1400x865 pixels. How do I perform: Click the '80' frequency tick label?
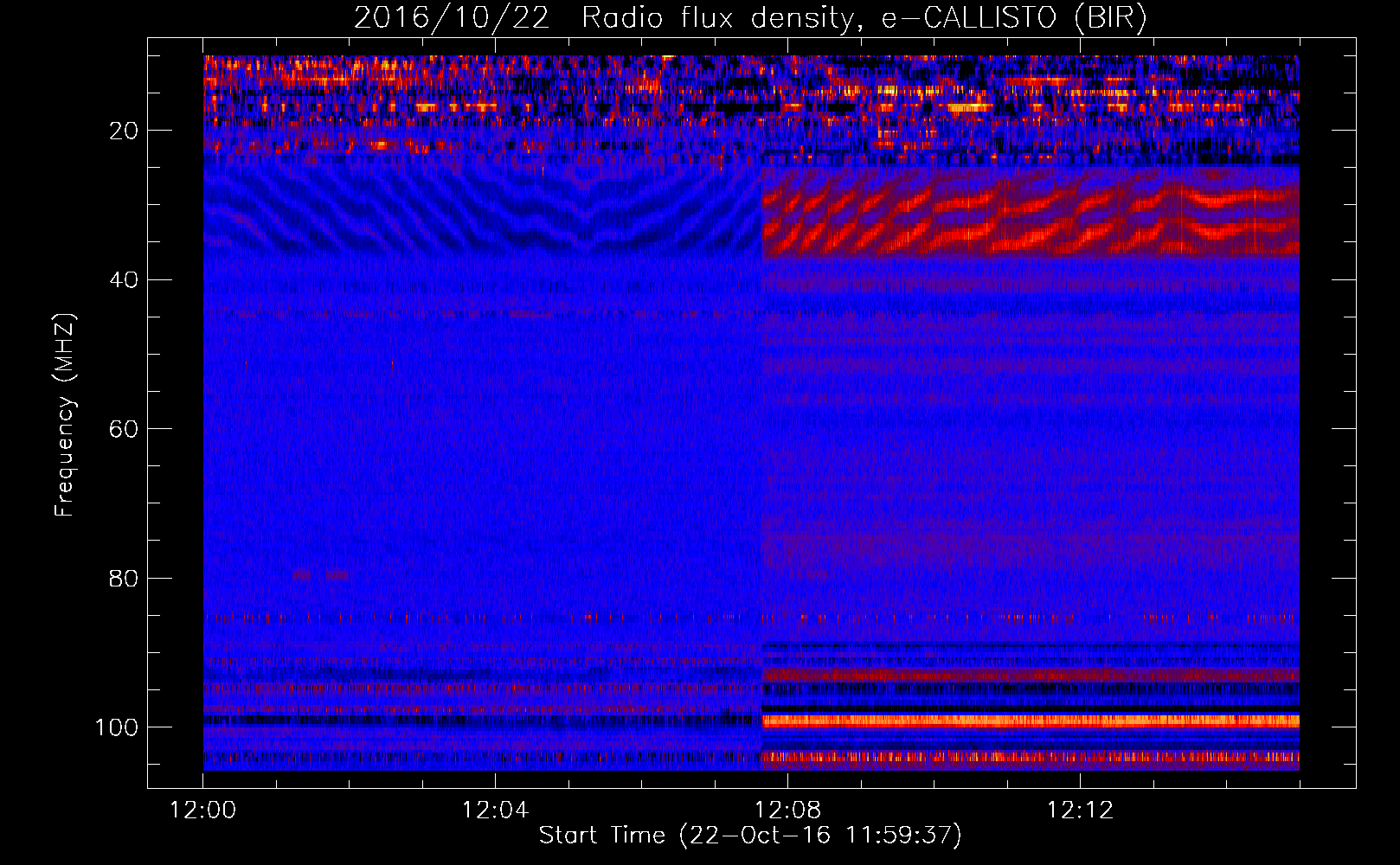[x=124, y=579]
